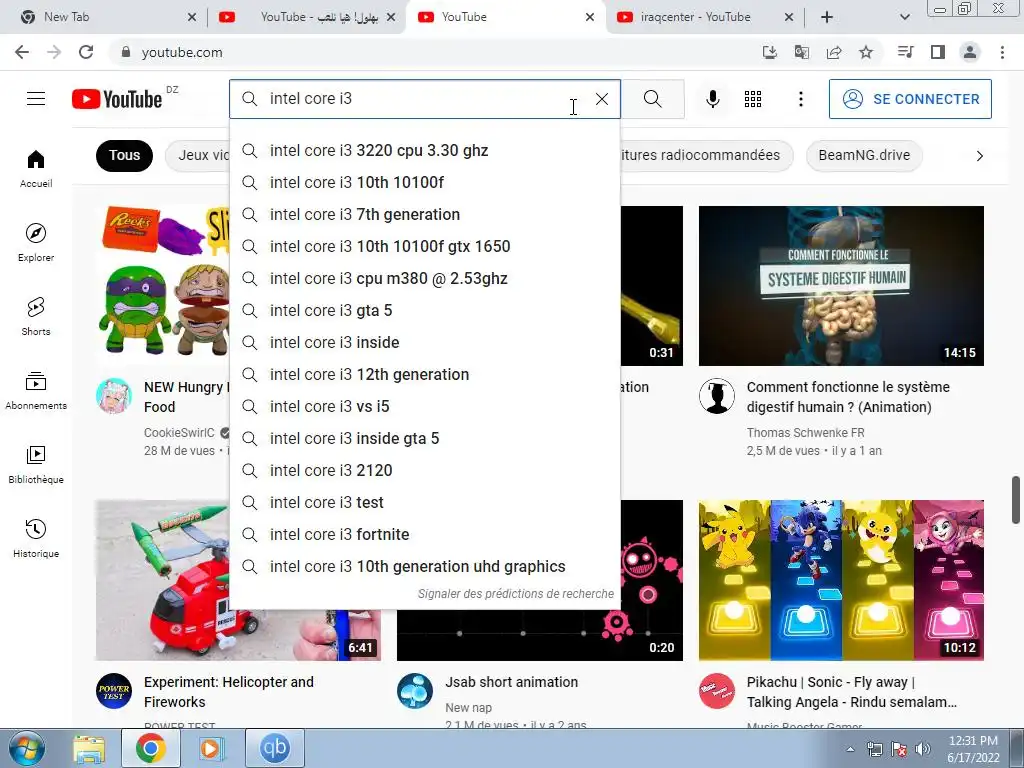Switch to the iraqcenter - YouTube tab

pyautogui.click(x=696, y=17)
